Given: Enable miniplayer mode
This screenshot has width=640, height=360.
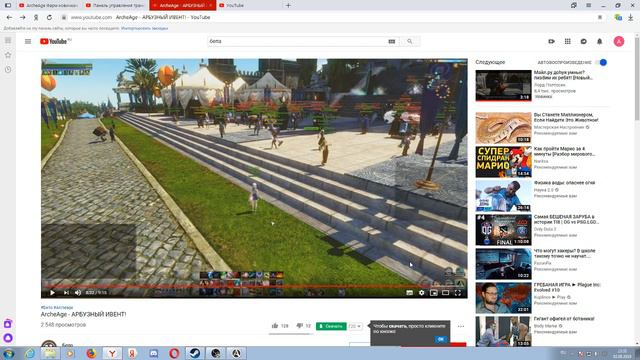Looking at the screenshot, I should [x=434, y=292].
